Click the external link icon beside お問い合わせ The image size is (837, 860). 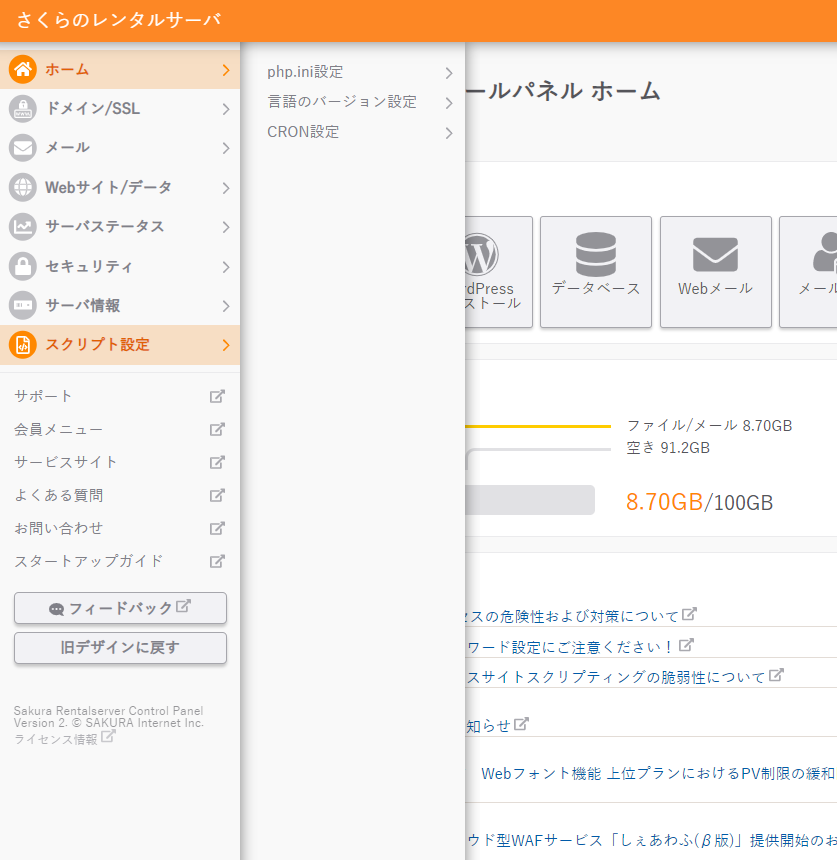pos(217,528)
